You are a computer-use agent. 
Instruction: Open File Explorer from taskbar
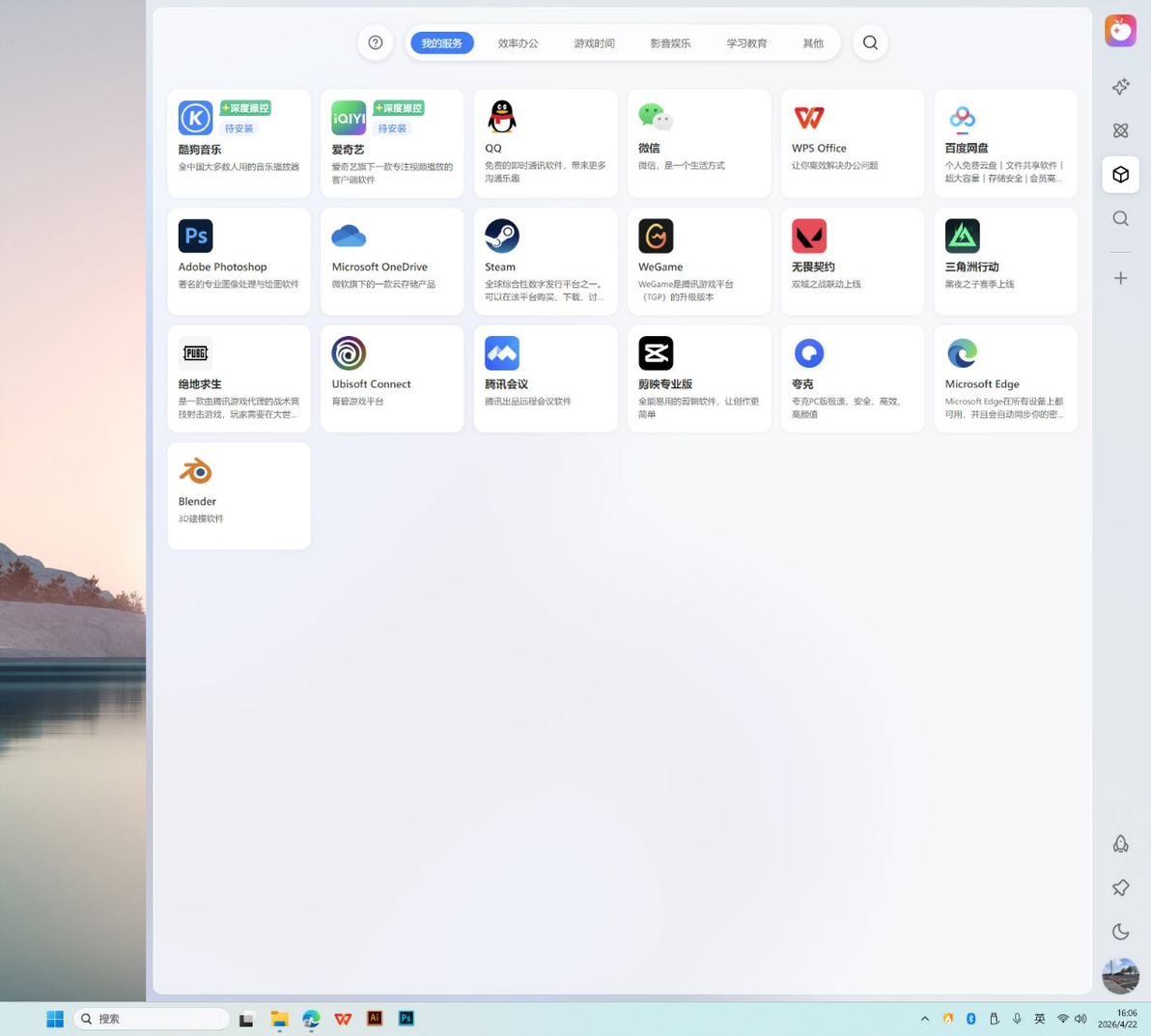[279, 1019]
